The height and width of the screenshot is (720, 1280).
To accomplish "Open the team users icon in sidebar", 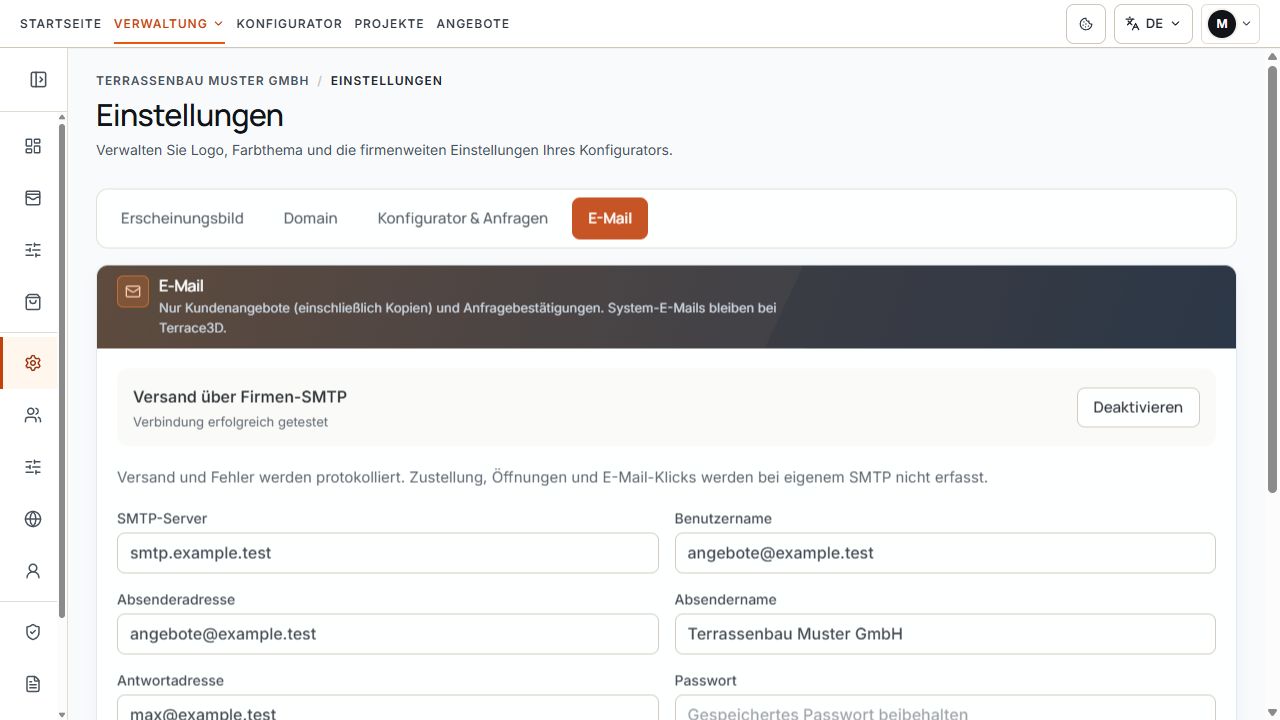I will [33, 415].
